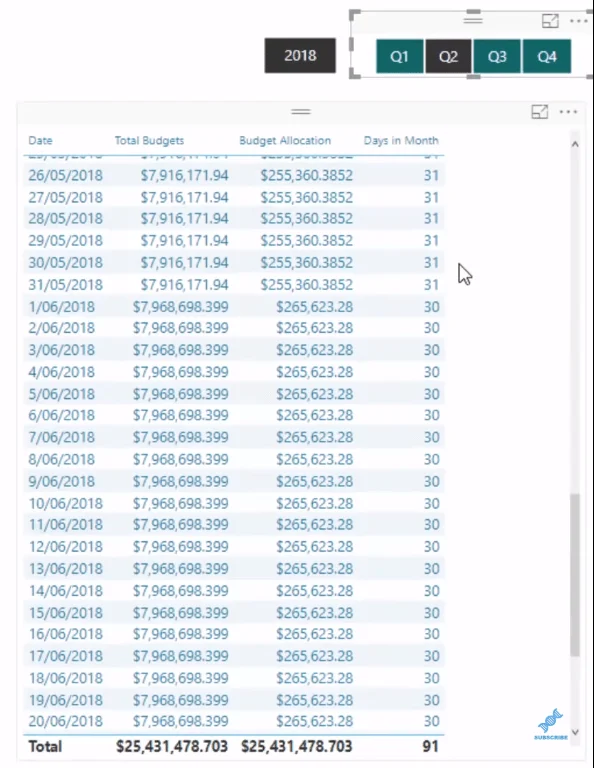Click the slicer's top drag handle grip

pyautogui.click(x=473, y=20)
